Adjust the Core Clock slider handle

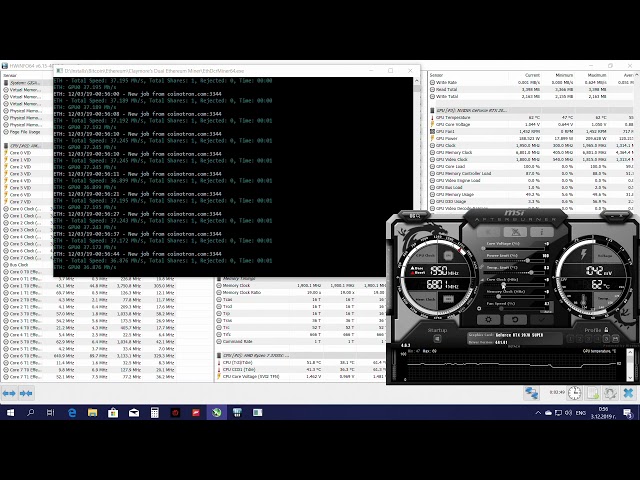click(x=503, y=284)
